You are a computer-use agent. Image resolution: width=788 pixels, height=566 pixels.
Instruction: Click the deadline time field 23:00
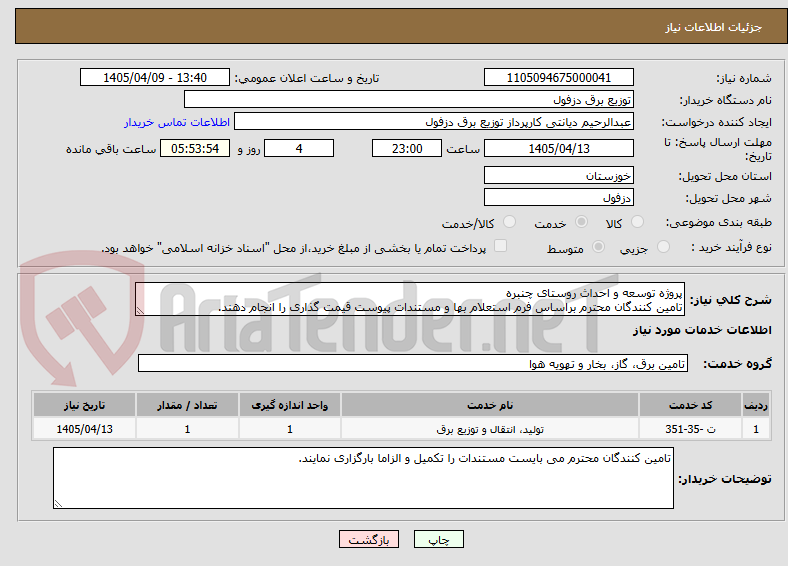[x=407, y=148]
